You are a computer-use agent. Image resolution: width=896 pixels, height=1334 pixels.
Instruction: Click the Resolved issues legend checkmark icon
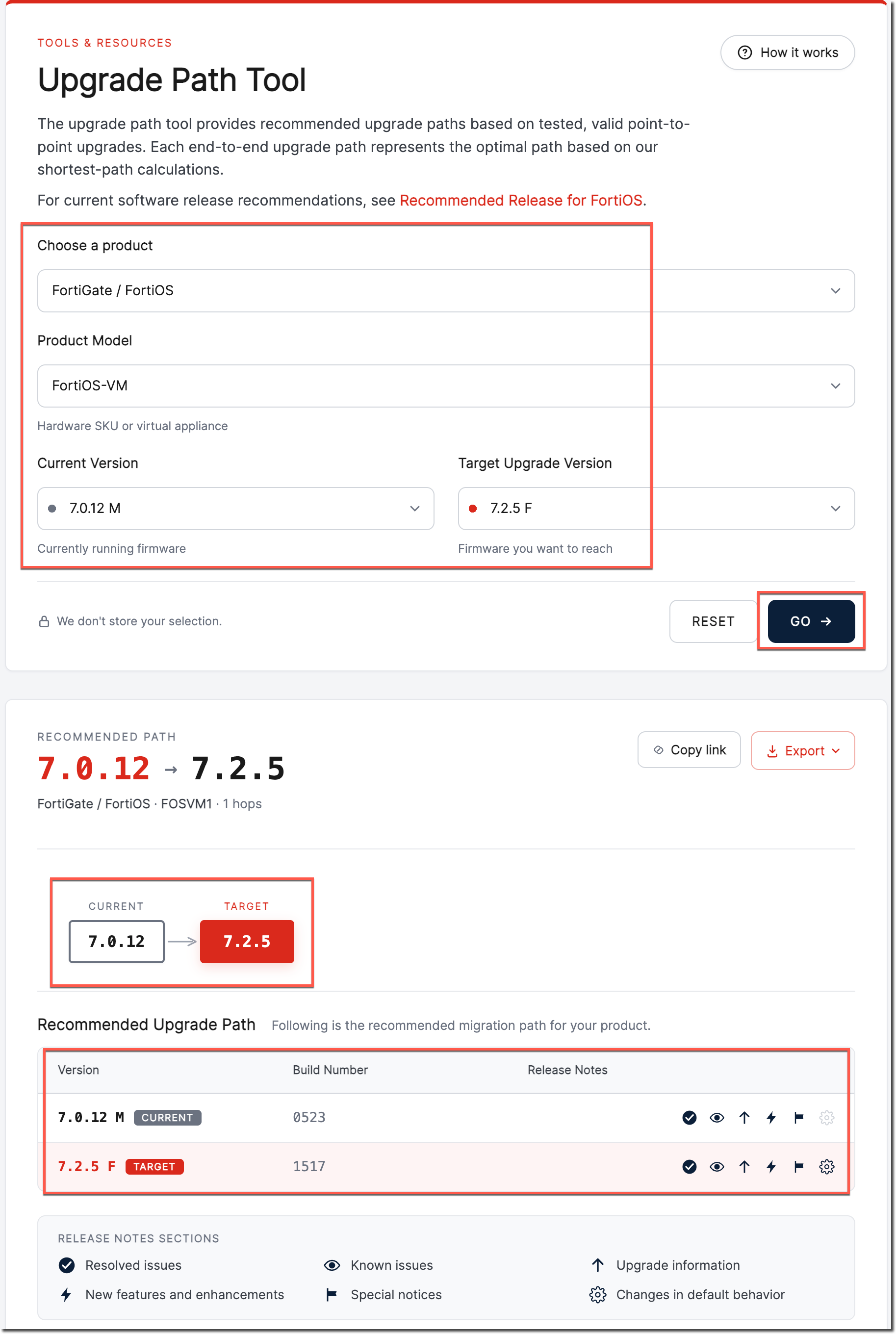pyautogui.click(x=67, y=1265)
